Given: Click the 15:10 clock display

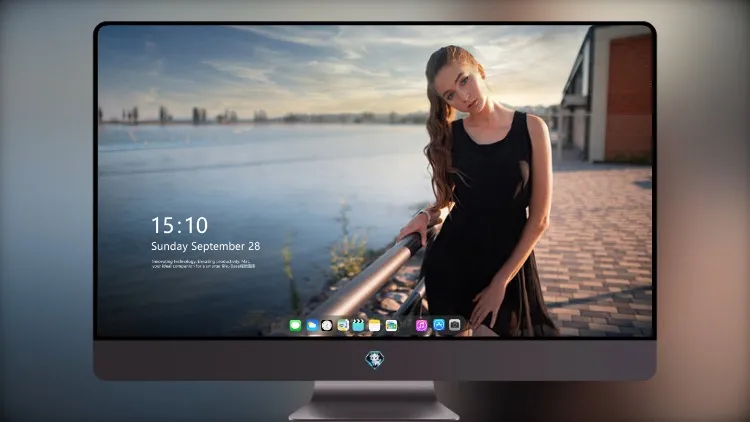Looking at the screenshot, I should click(179, 225).
